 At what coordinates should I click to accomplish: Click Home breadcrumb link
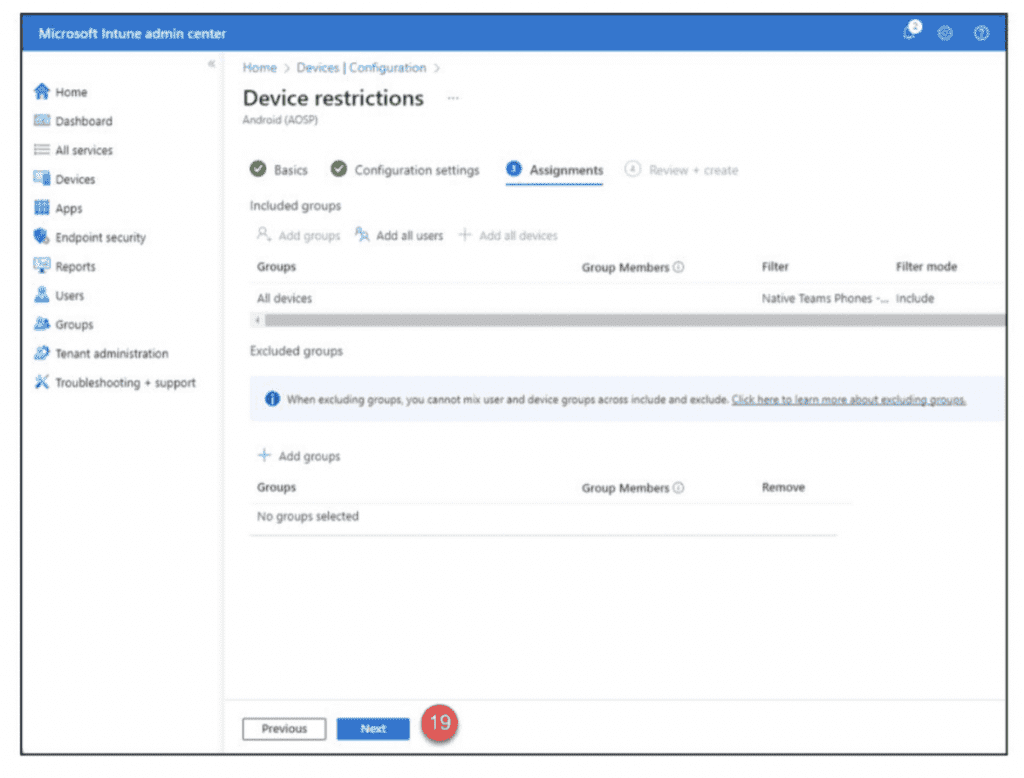(x=259, y=68)
